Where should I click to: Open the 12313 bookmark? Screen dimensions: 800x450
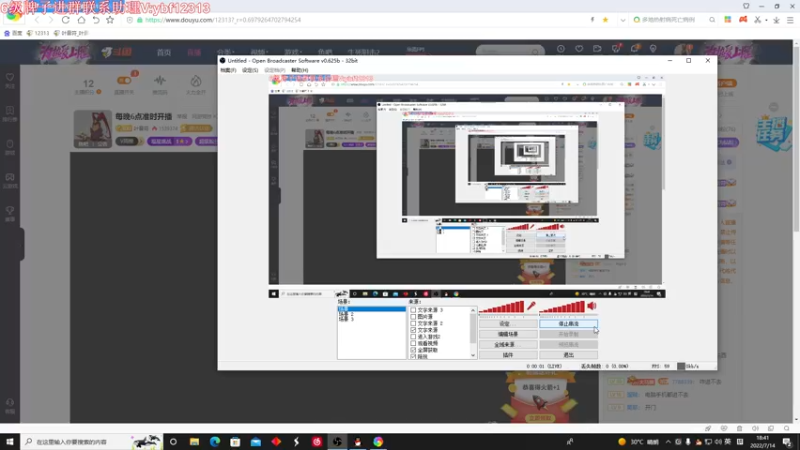click(38, 33)
